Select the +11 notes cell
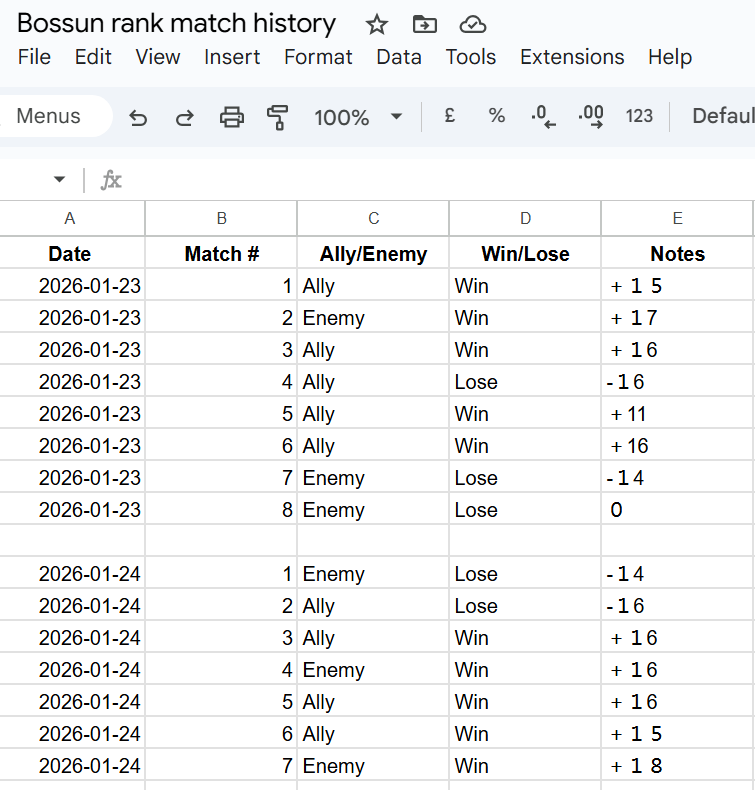Screen dimensions: 755x790 click(x=677, y=414)
